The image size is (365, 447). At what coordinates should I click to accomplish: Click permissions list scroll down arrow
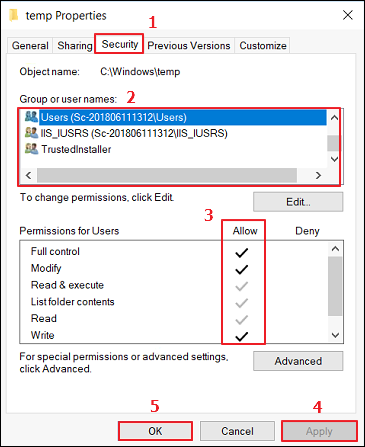(x=335, y=335)
